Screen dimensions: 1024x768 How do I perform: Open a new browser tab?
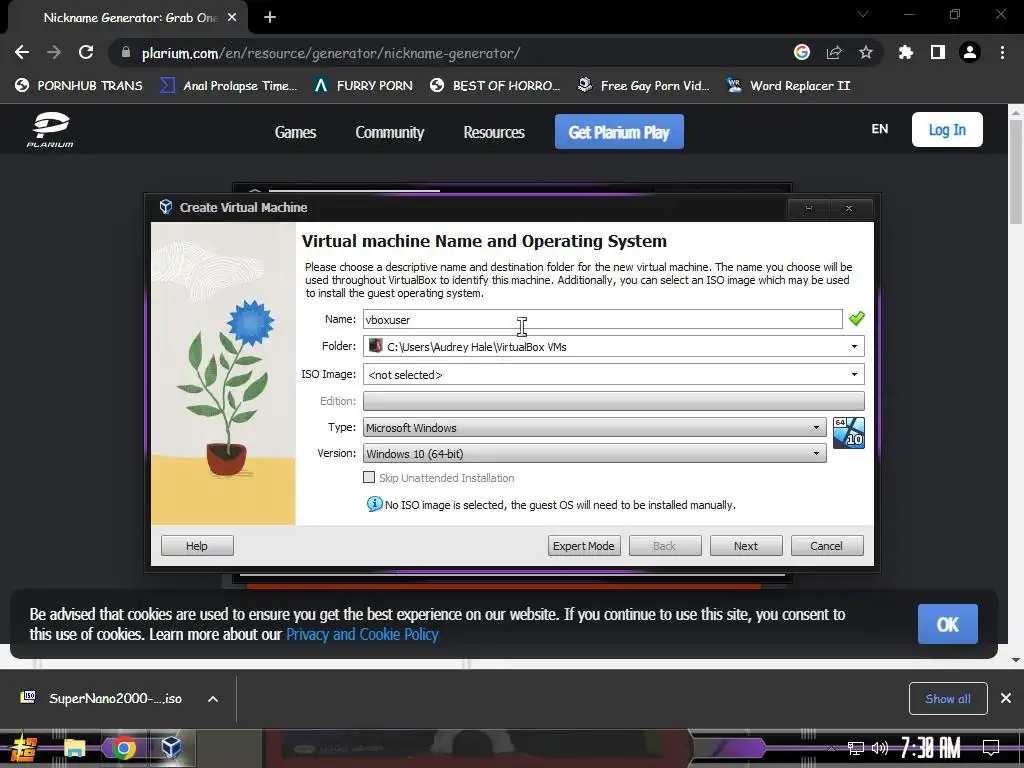point(270,18)
